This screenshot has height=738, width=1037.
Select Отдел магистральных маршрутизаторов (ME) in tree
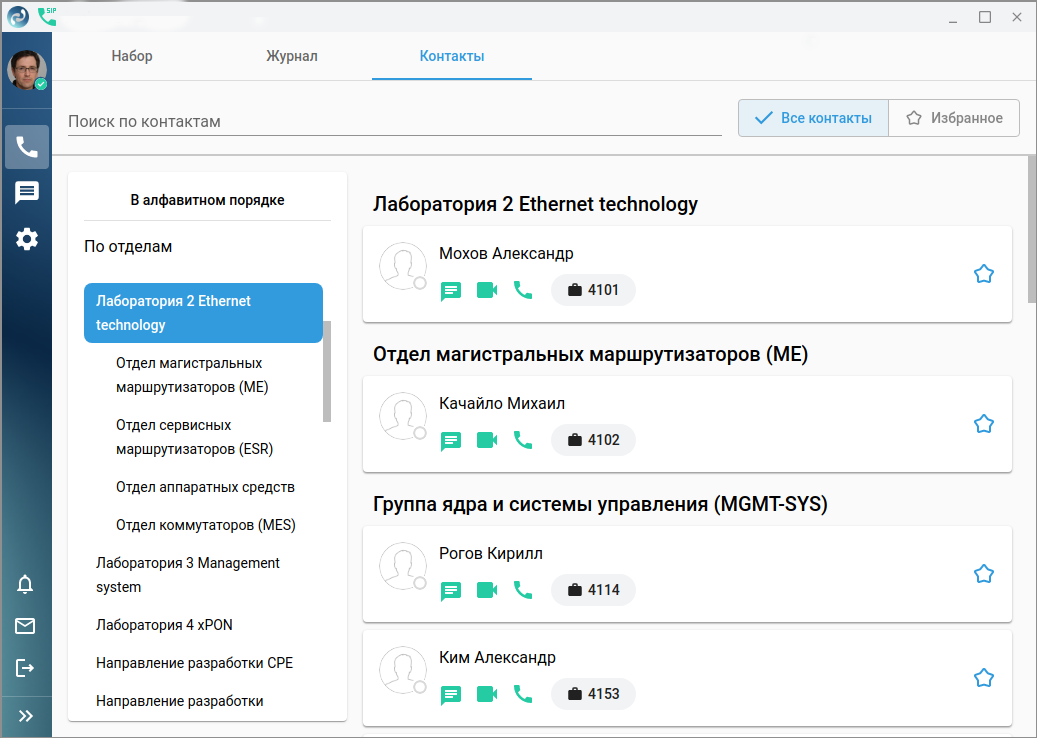192,375
